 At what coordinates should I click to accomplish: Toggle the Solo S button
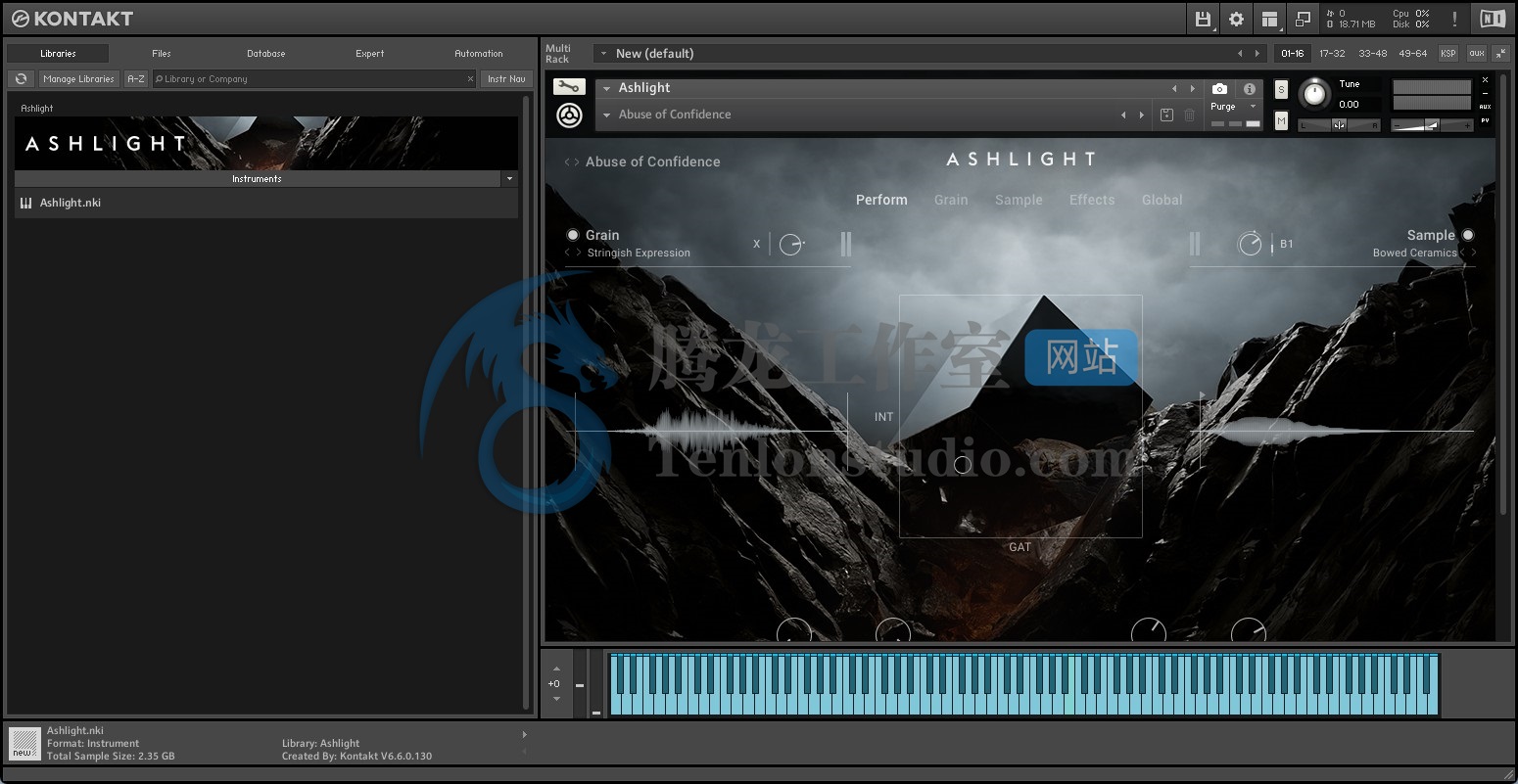[x=1281, y=89]
